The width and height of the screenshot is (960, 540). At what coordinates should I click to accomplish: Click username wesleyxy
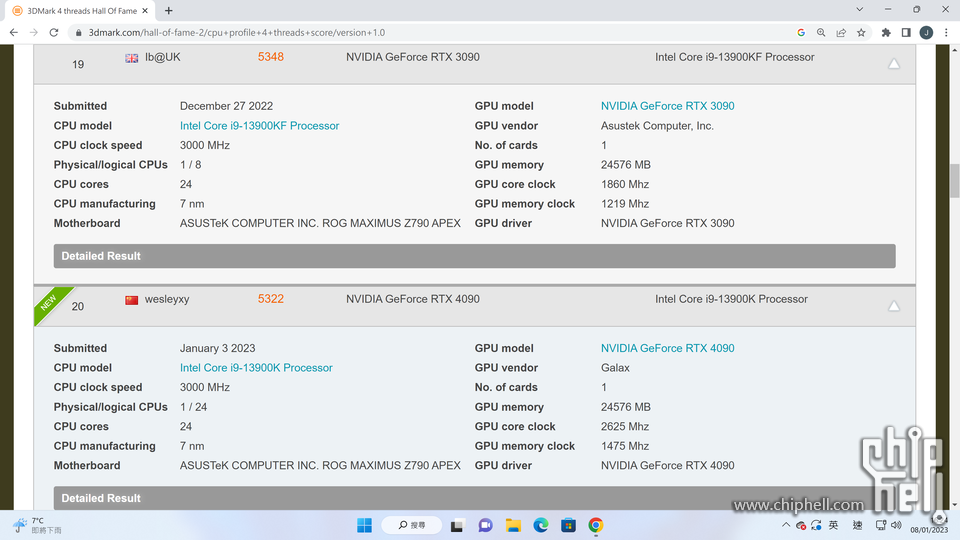click(167, 299)
